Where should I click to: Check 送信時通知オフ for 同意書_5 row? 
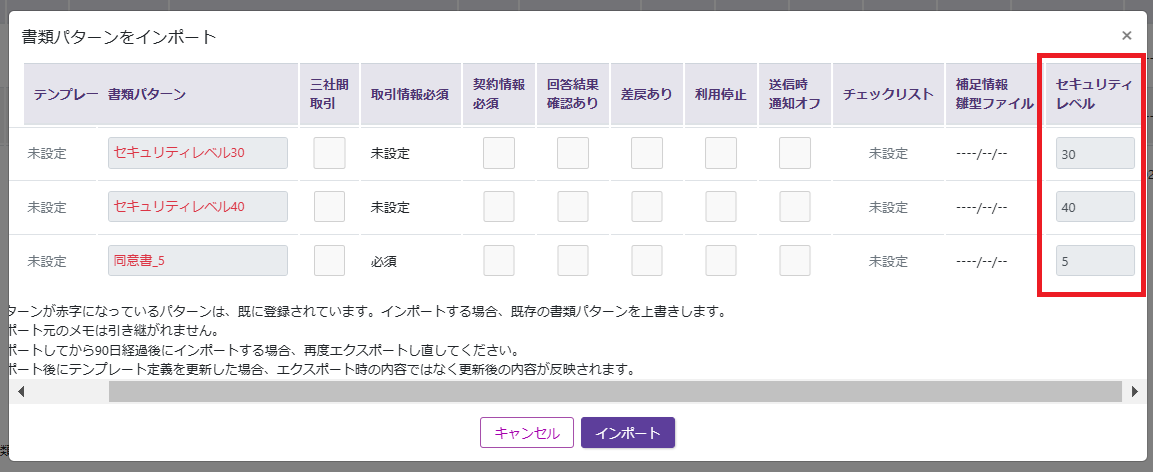click(x=795, y=261)
